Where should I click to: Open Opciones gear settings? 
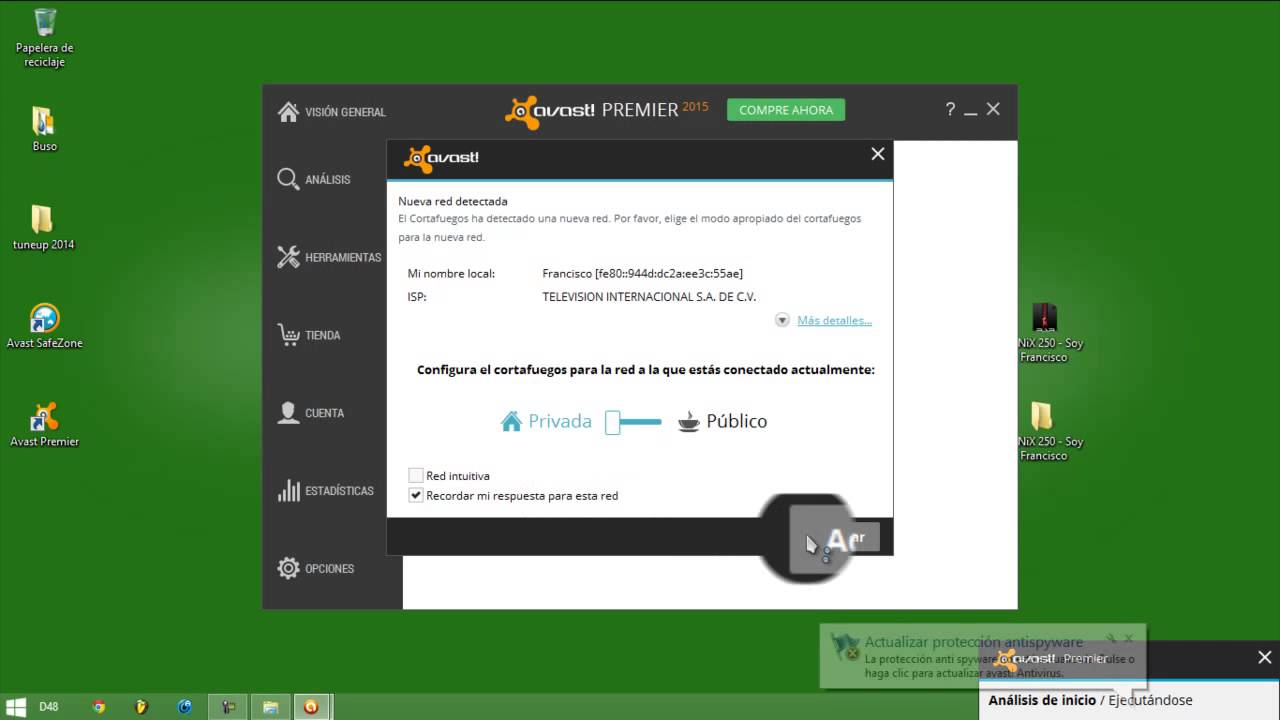316,569
